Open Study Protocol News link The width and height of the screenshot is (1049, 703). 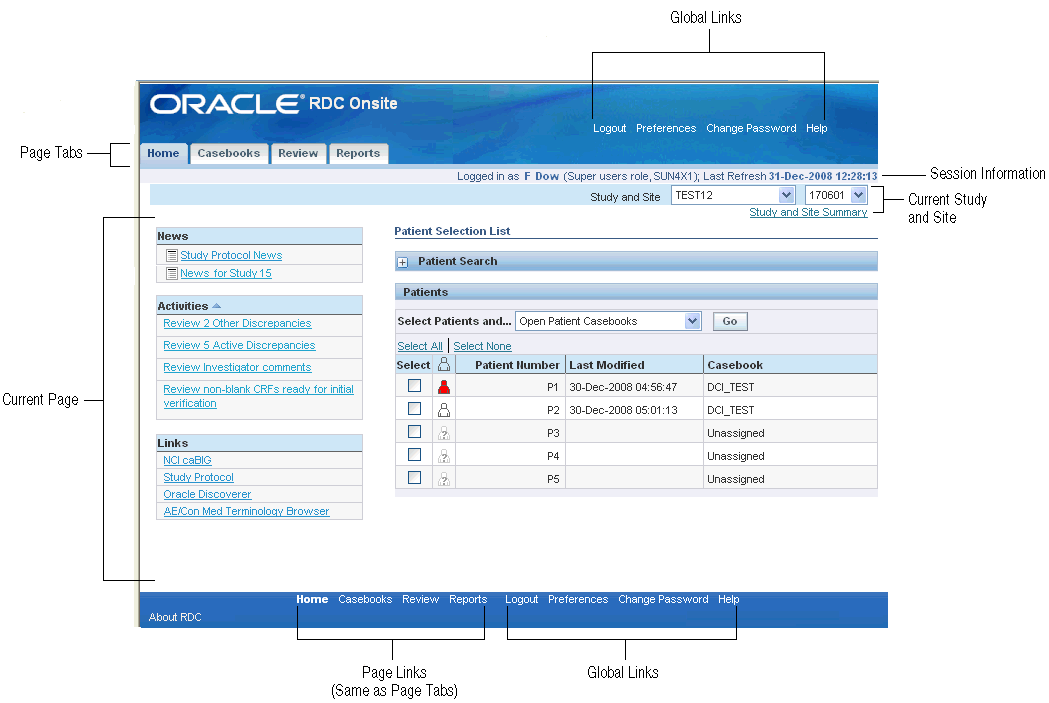(231, 256)
